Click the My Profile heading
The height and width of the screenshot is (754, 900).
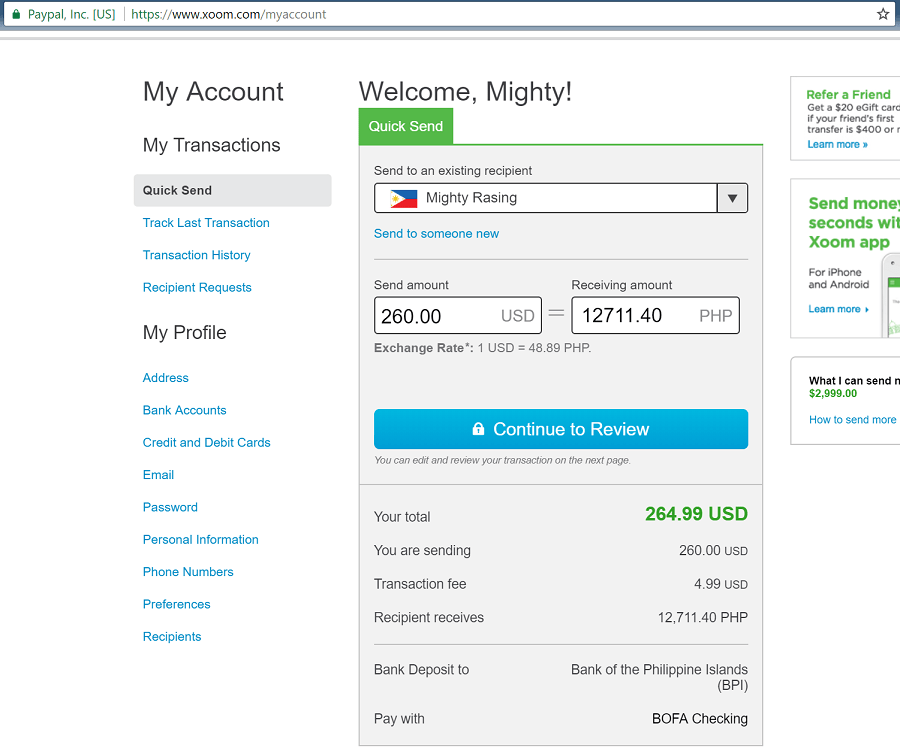pyautogui.click(x=184, y=333)
